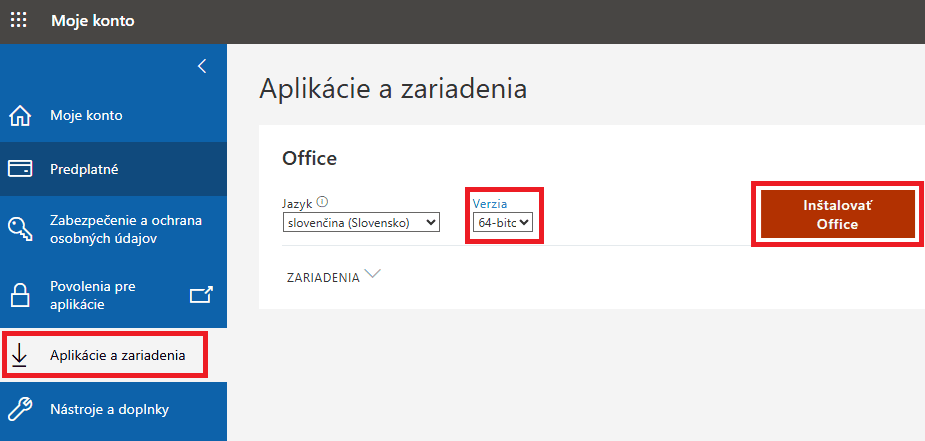
Task: Open the Jazyk language dropdown
Action: [361, 222]
